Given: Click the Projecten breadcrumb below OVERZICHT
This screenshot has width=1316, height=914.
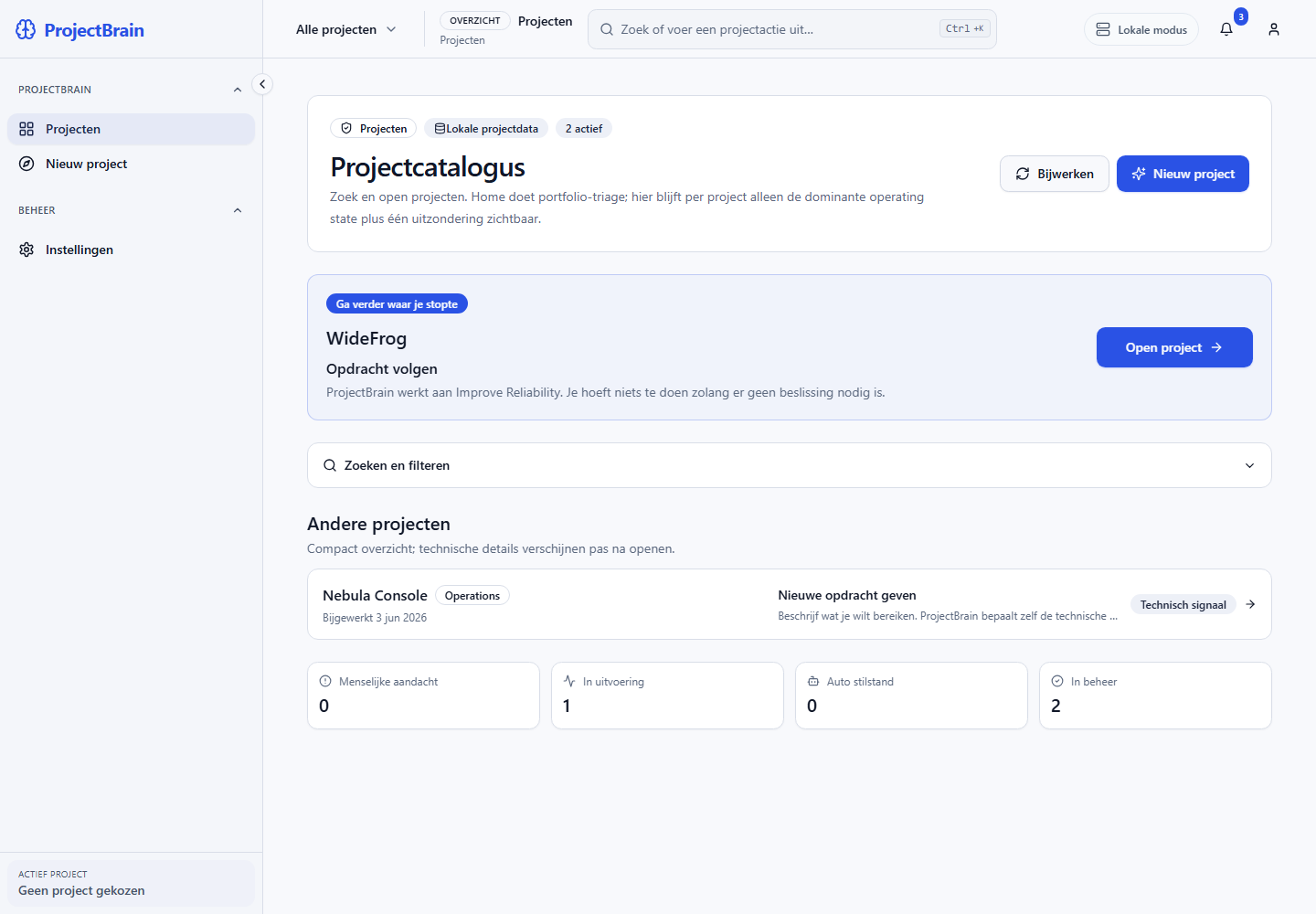Looking at the screenshot, I should [x=462, y=40].
